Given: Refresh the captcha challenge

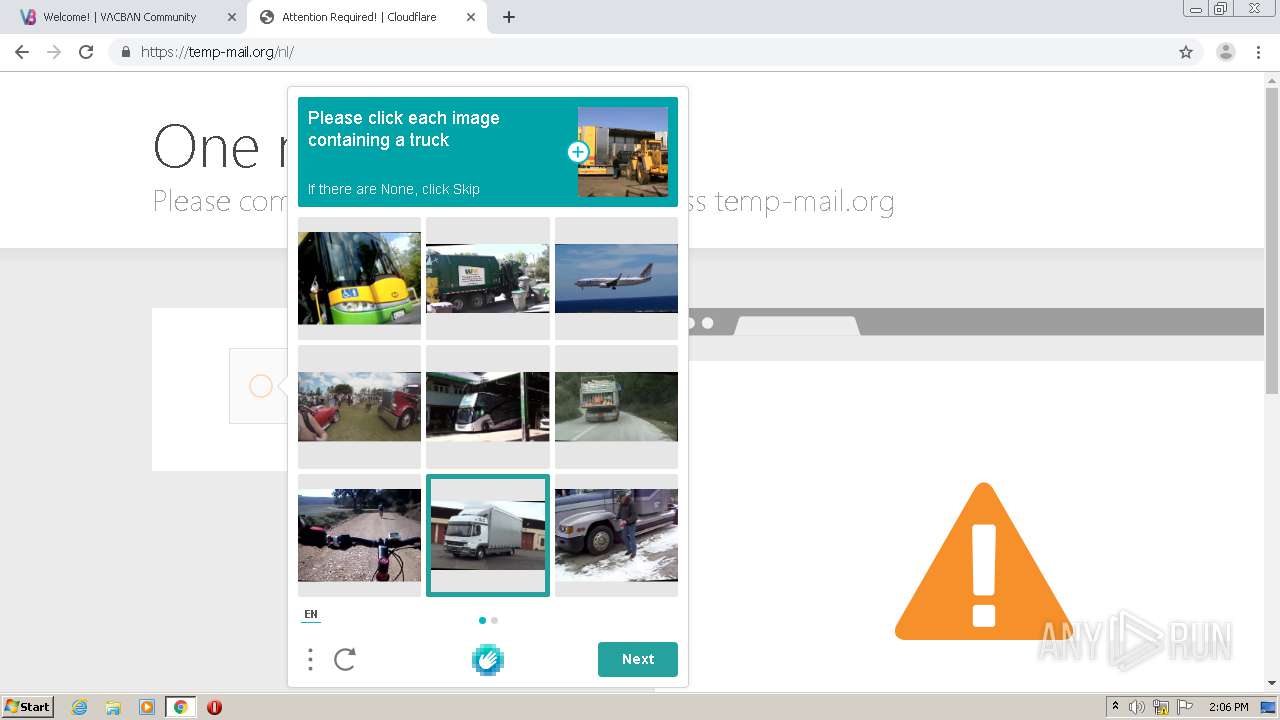Looking at the screenshot, I should [x=345, y=659].
